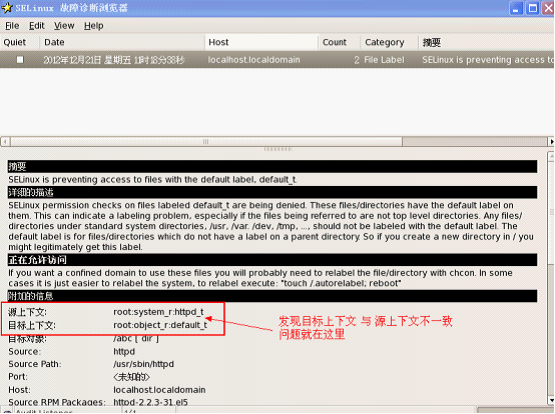This screenshot has width=555, height=414.
Task: Click the Source RPM Packages value httpd-2.2.3-31.el5
Action: coord(150,402)
